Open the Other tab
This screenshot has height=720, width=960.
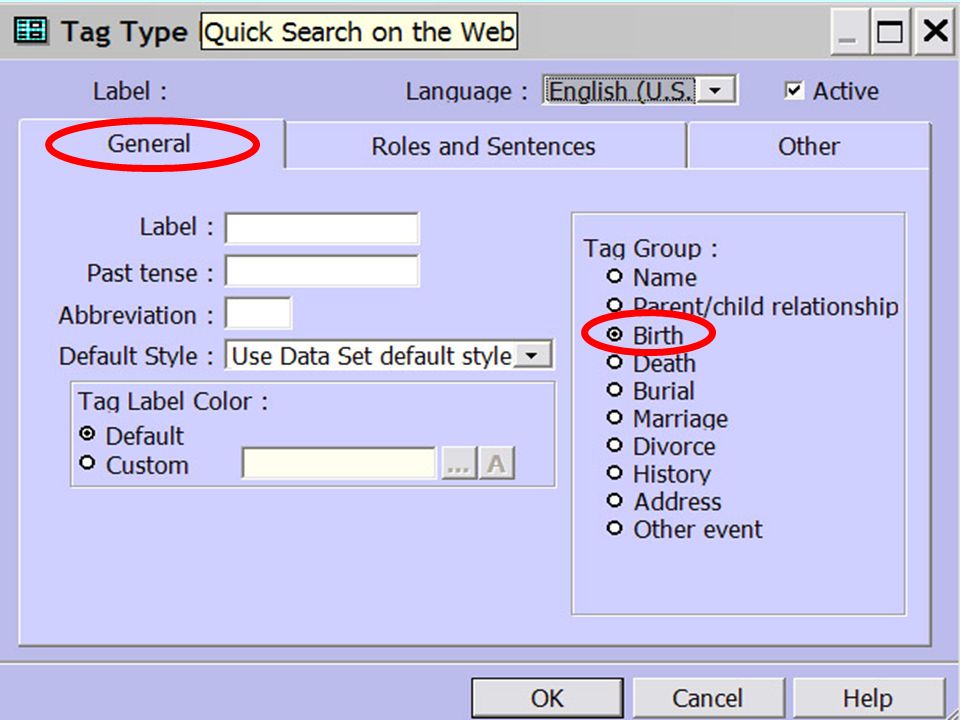[808, 146]
